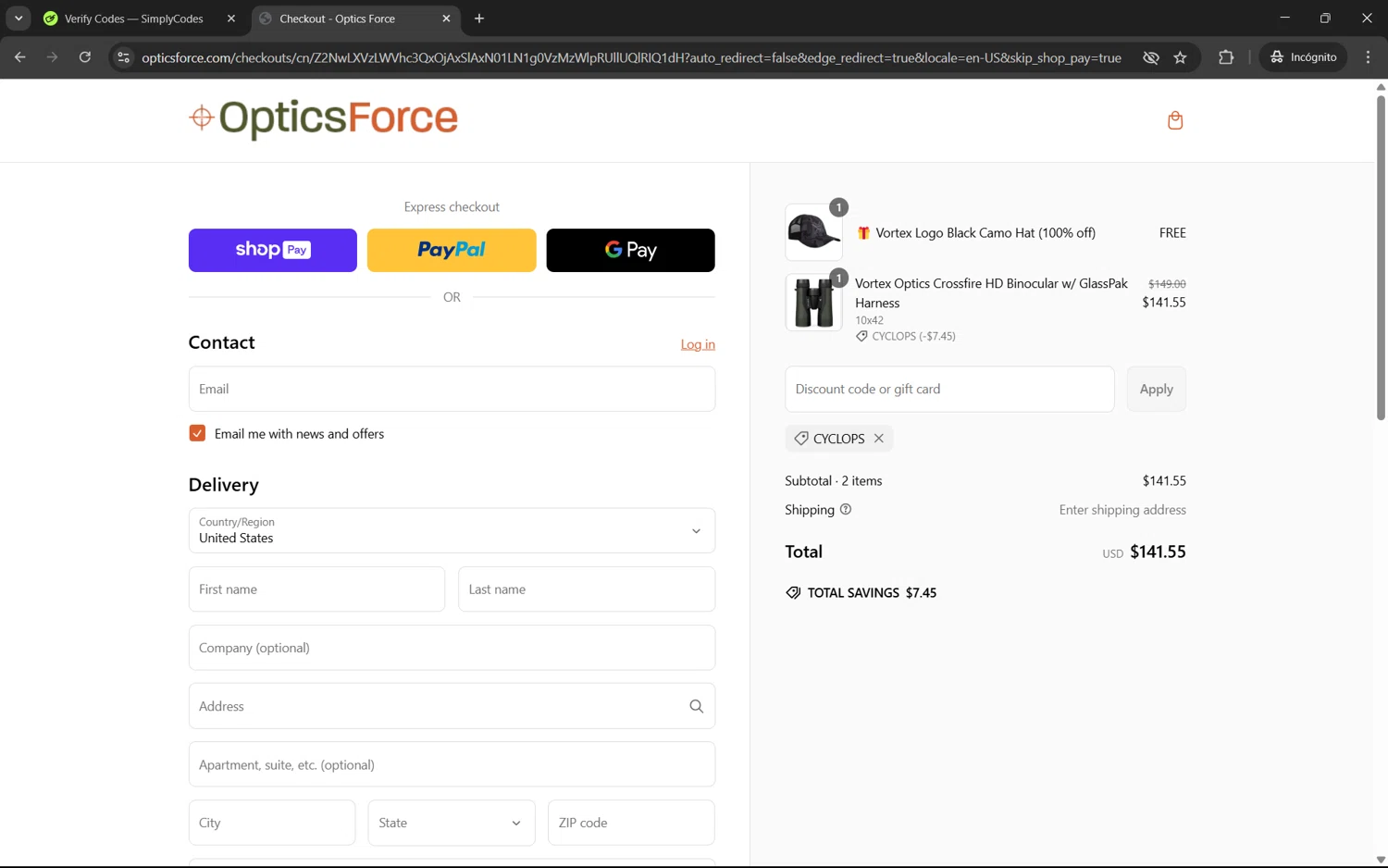Click the 'Vortex Optics Crossfire HD Binocular' product name
This screenshot has height=868, width=1388.
coord(991,293)
